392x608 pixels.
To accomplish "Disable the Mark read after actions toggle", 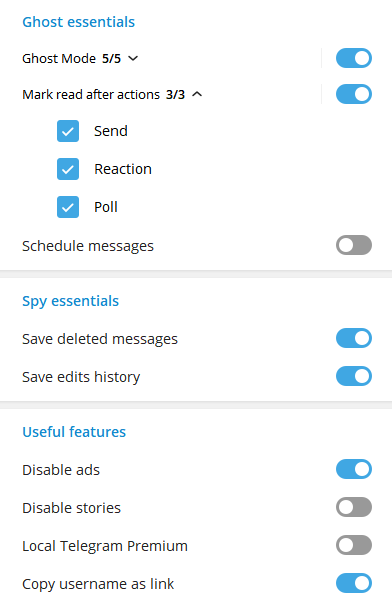I will (354, 94).
